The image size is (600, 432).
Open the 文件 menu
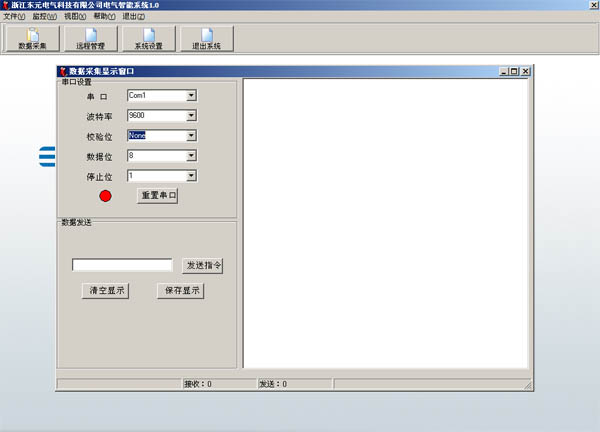[14, 17]
